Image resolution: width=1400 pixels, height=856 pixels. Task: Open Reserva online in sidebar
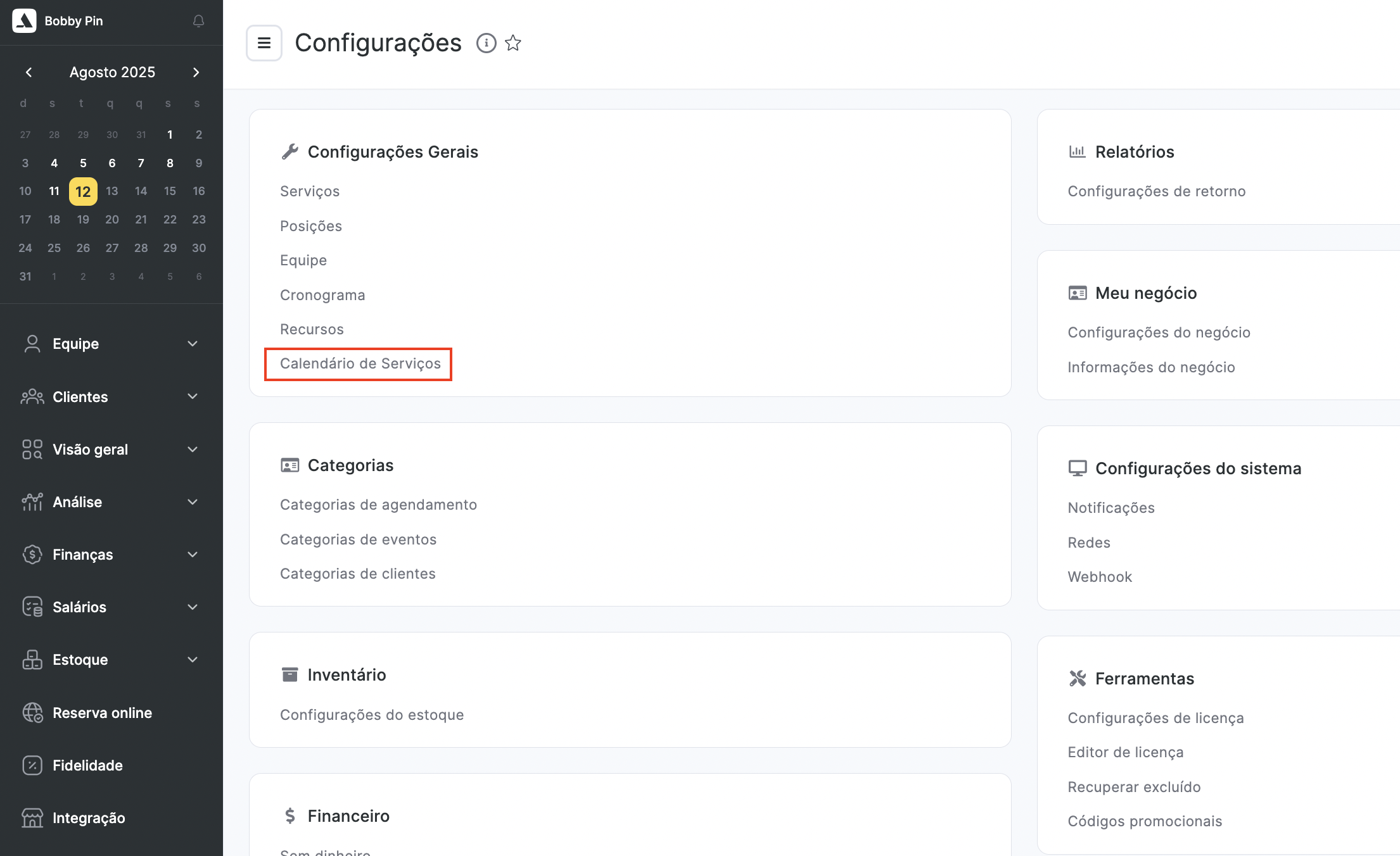click(102, 713)
